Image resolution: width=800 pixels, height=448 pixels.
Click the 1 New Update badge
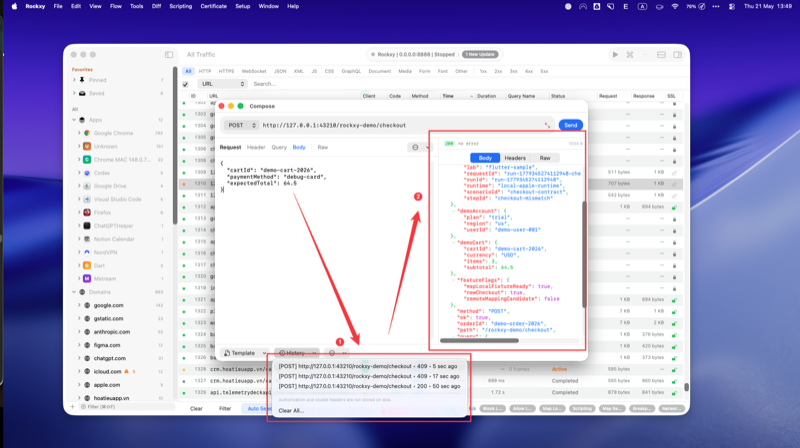480,55
